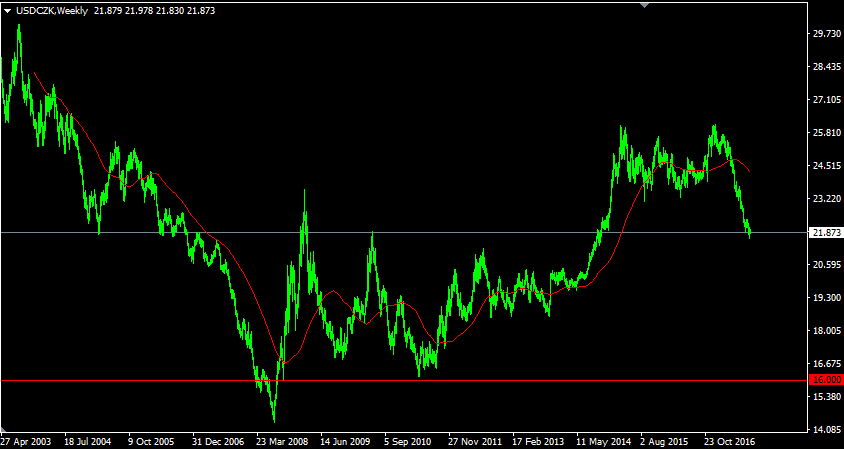The height and width of the screenshot is (449, 844).
Task: Click the 23 Mar 2008 date label
Action: 281,441
